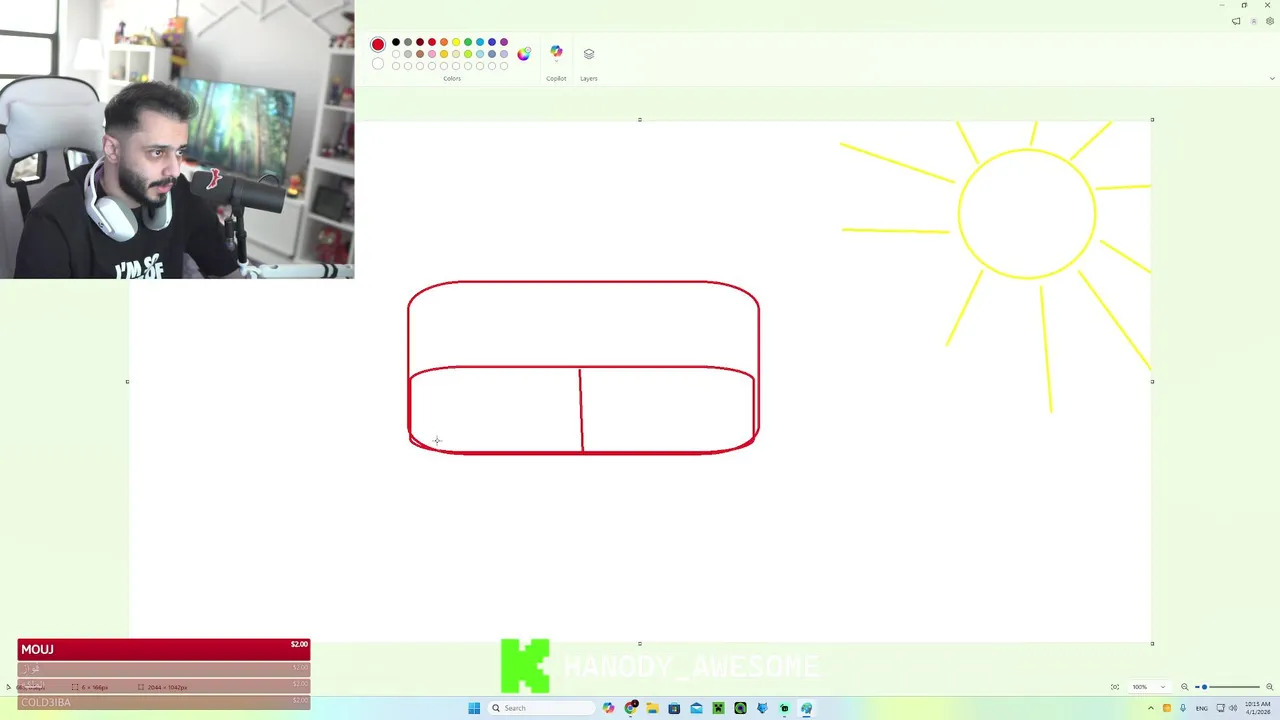Open the account profile icon
1280x720 pixels.
point(1254,21)
